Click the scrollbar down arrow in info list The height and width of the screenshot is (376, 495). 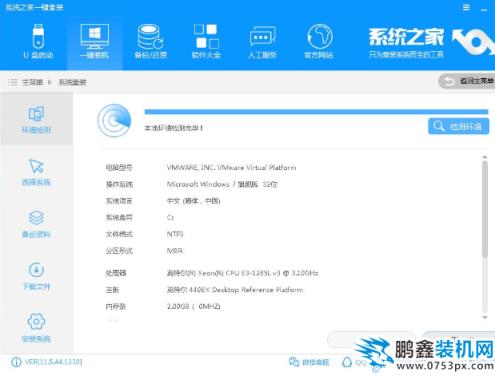coord(485,317)
